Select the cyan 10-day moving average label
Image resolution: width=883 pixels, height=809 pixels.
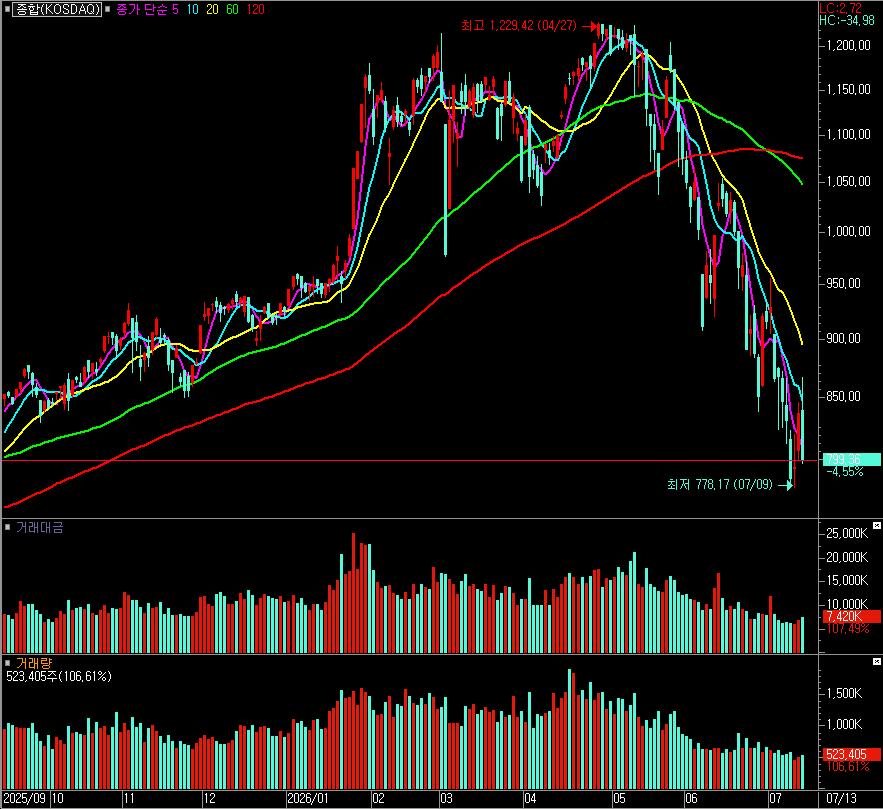coord(193,10)
